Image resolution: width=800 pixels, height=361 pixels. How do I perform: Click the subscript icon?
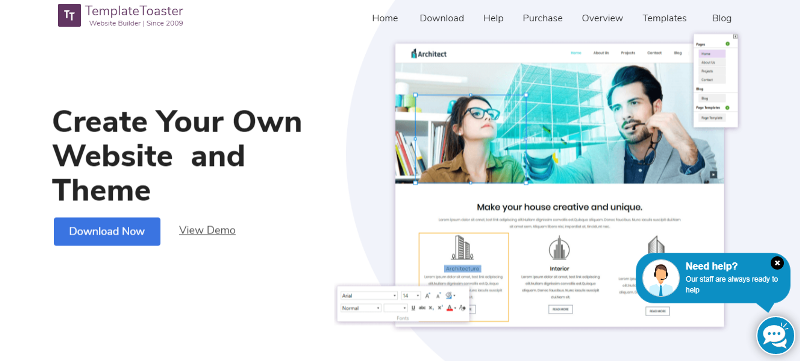431,308
